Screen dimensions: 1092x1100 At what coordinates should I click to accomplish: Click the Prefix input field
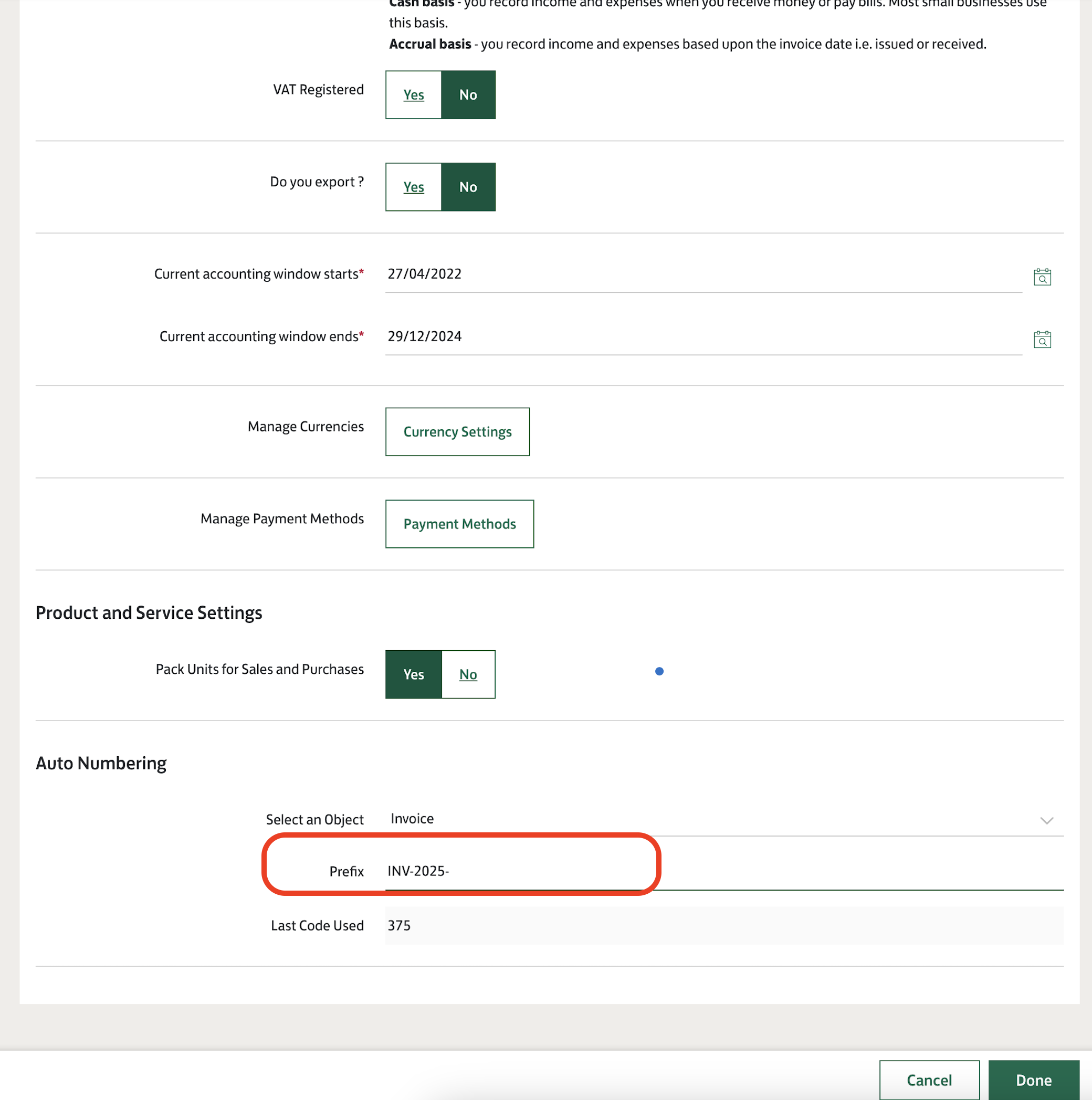click(723, 872)
